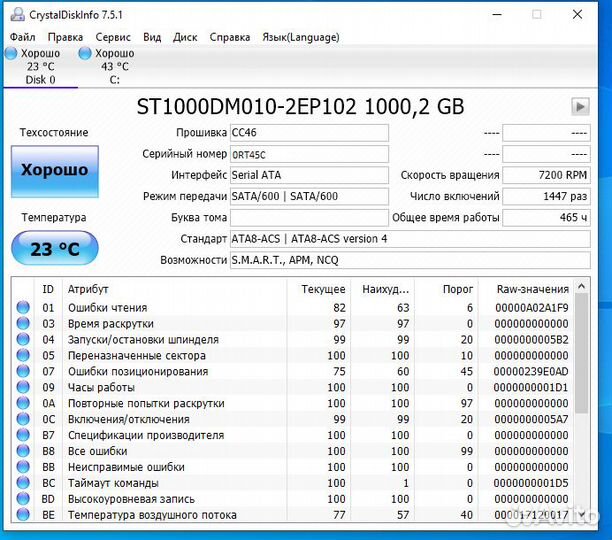Click the blue status orb for C: drive
Image resolution: width=612 pixels, height=540 pixels.
click(x=85, y=53)
